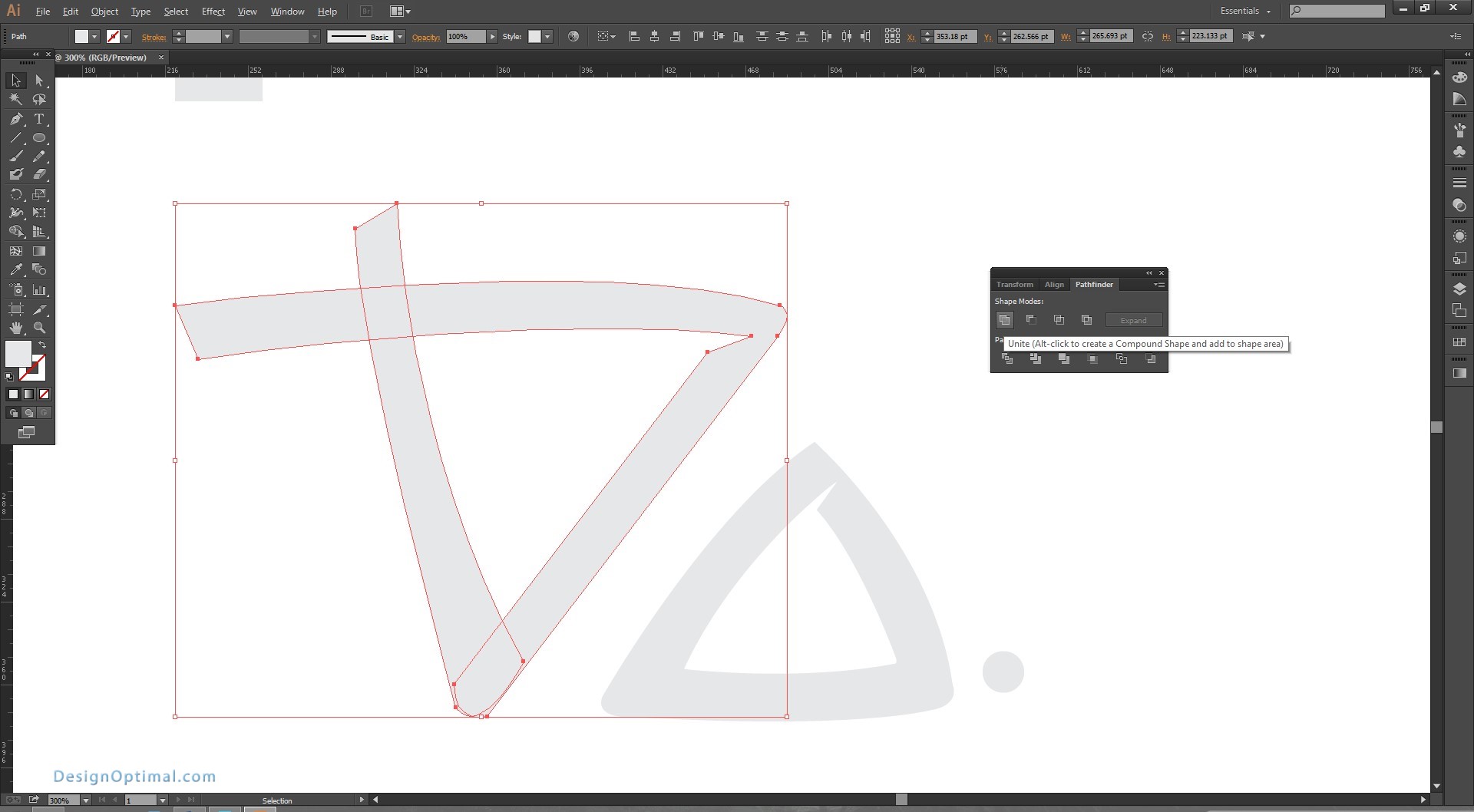Image resolution: width=1474 pixels, height=812 pixels.
Task: Open arrange documents dropdown
Action: 400,12
